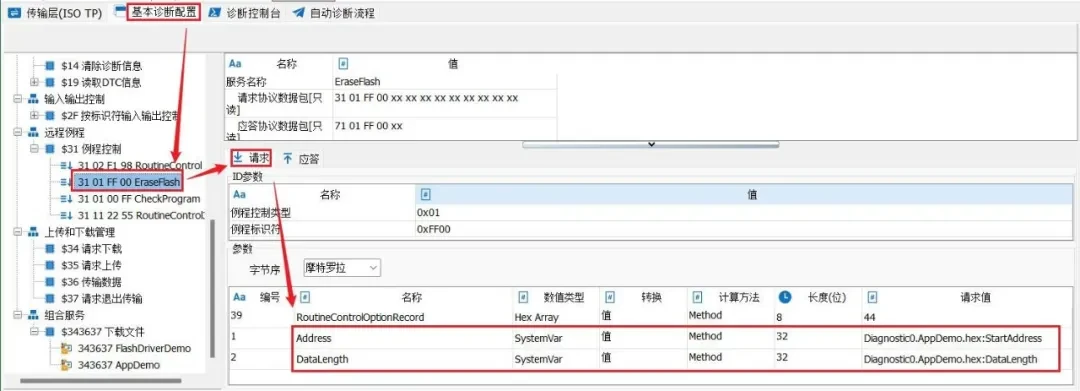Click the Hex Array type cell

536,318
